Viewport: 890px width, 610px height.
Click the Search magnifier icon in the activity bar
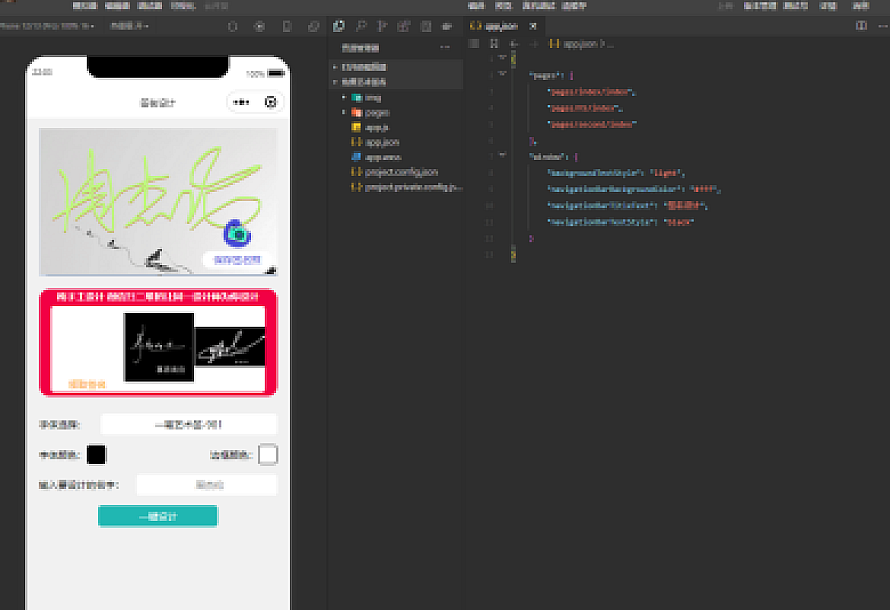[360, 26]
